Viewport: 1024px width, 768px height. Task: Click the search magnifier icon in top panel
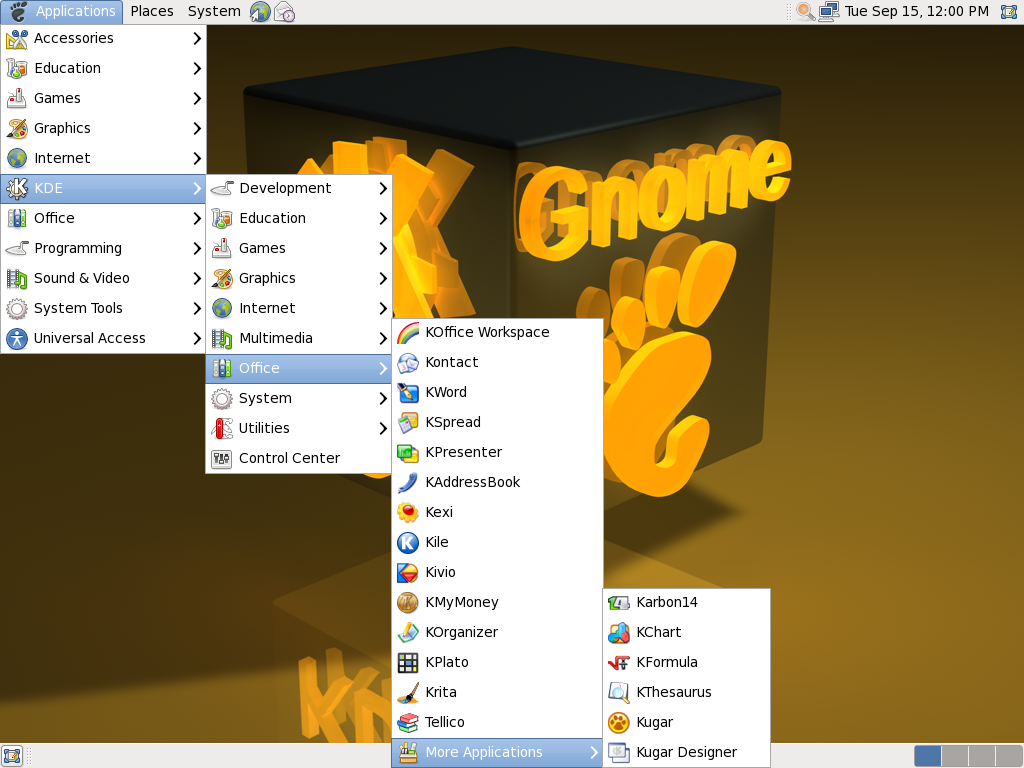805,11
